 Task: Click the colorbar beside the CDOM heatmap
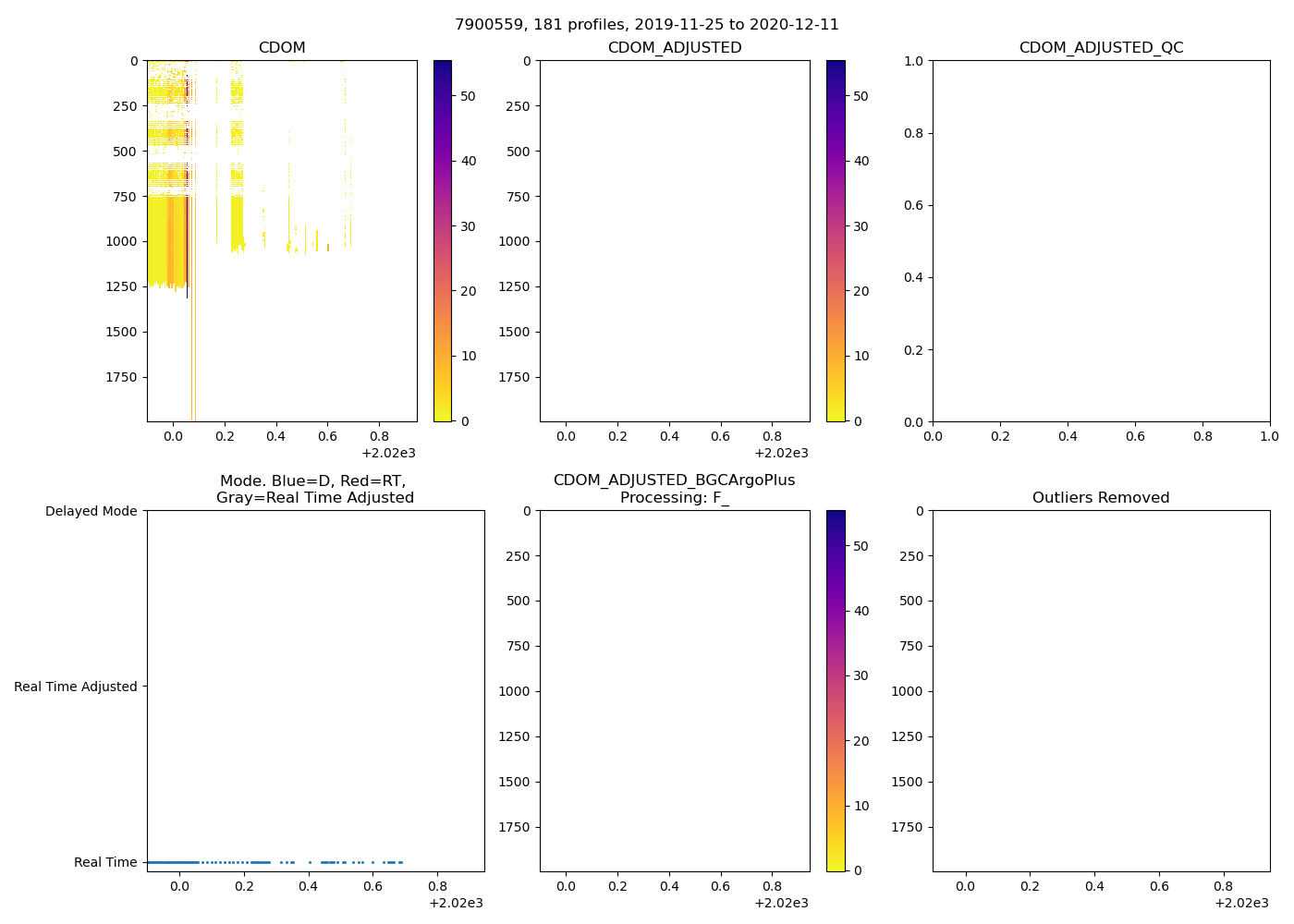coord(443,240)
